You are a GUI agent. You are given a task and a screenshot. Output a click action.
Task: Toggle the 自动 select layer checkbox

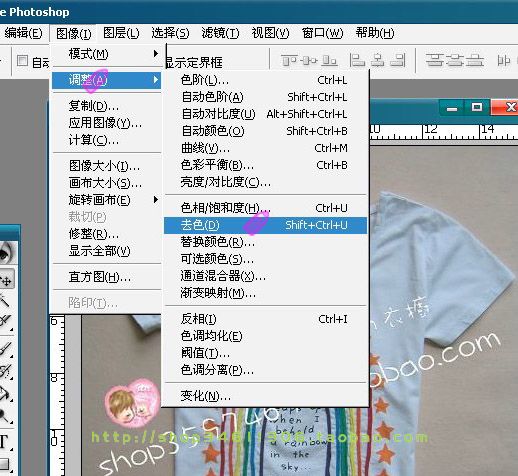pos(22,61)
